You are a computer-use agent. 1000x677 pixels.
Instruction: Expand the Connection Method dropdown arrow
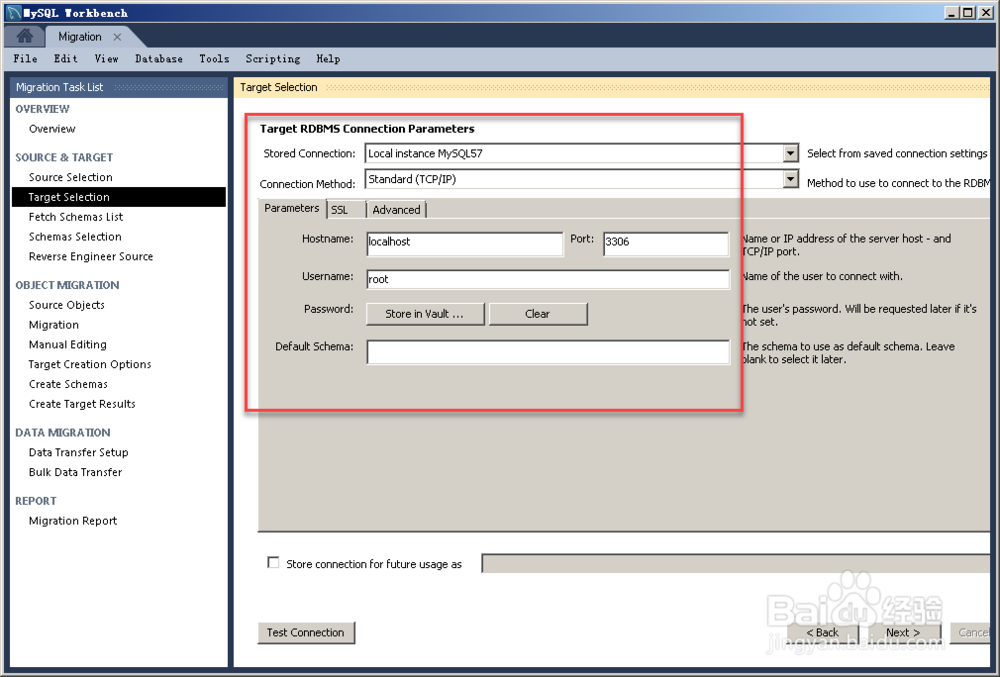coord(790,179)
